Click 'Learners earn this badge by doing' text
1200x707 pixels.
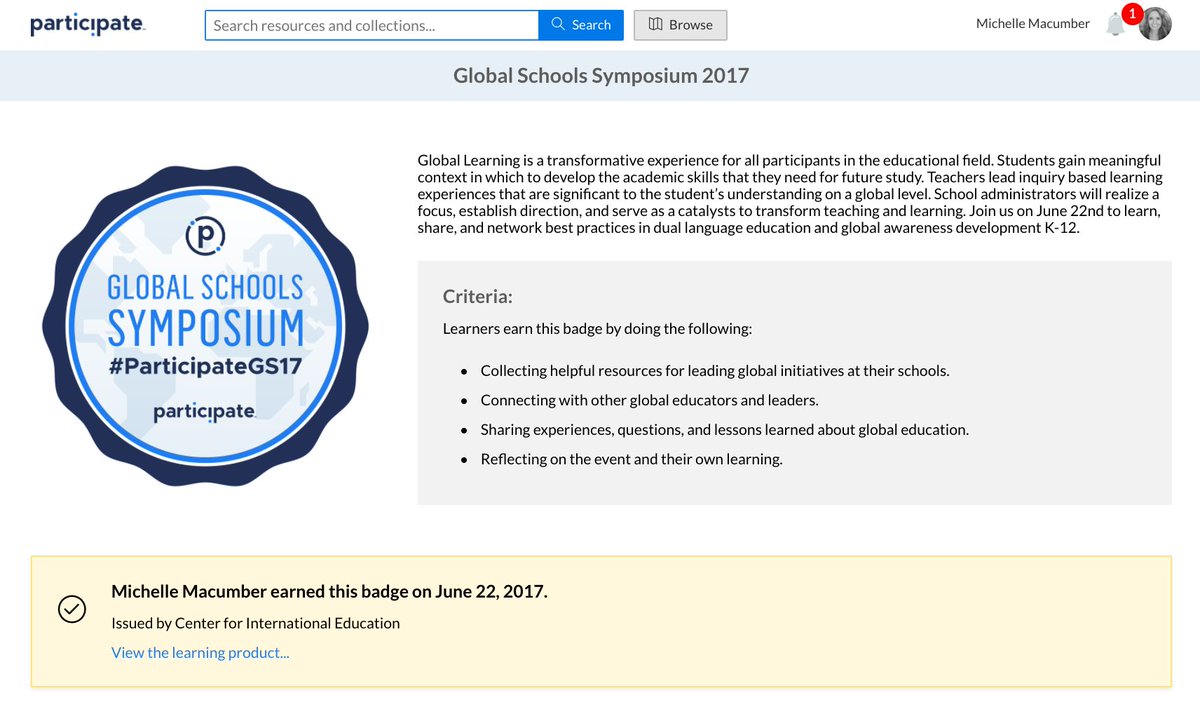pos(597,328)
